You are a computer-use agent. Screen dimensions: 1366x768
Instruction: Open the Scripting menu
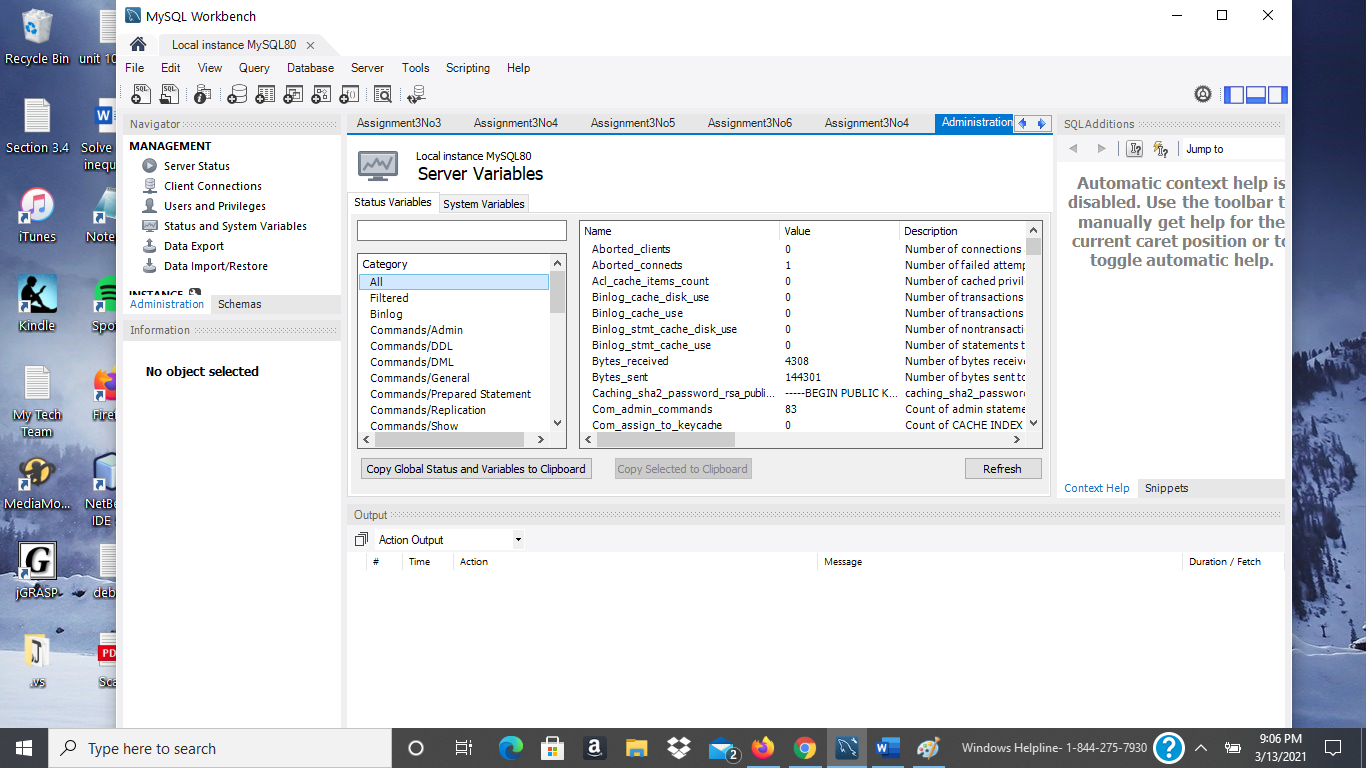tap(468, 67)
